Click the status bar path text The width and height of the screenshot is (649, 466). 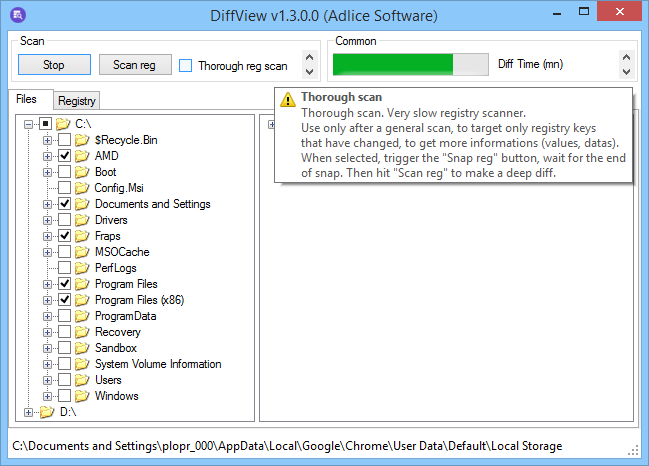click(287, 446)
